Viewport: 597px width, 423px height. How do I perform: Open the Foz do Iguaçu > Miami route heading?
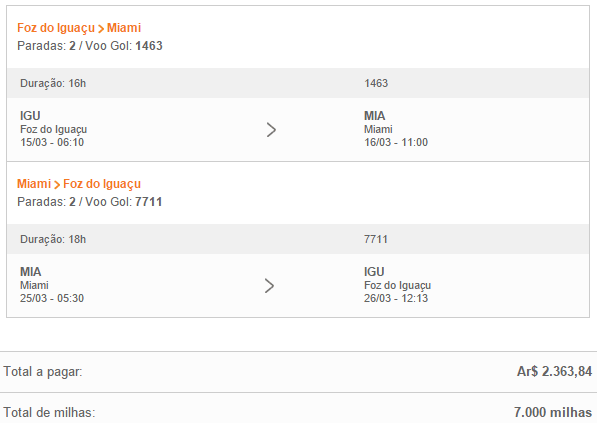pyautogui.click(x=79, y=28)
